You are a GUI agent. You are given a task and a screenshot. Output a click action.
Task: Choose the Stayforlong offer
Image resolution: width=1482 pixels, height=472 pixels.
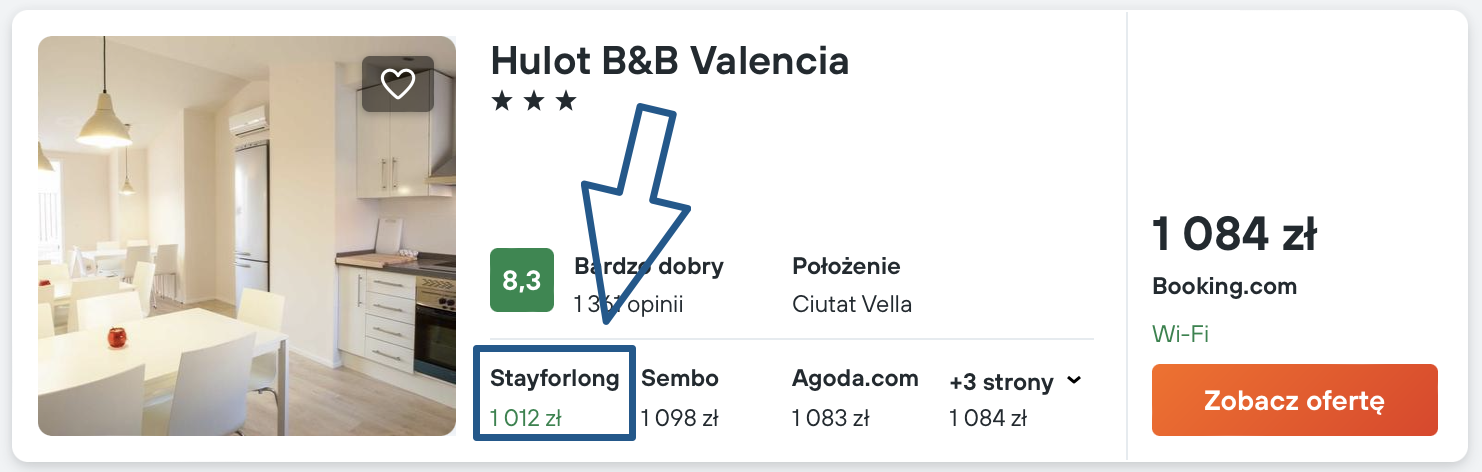(x=554, y=379)
